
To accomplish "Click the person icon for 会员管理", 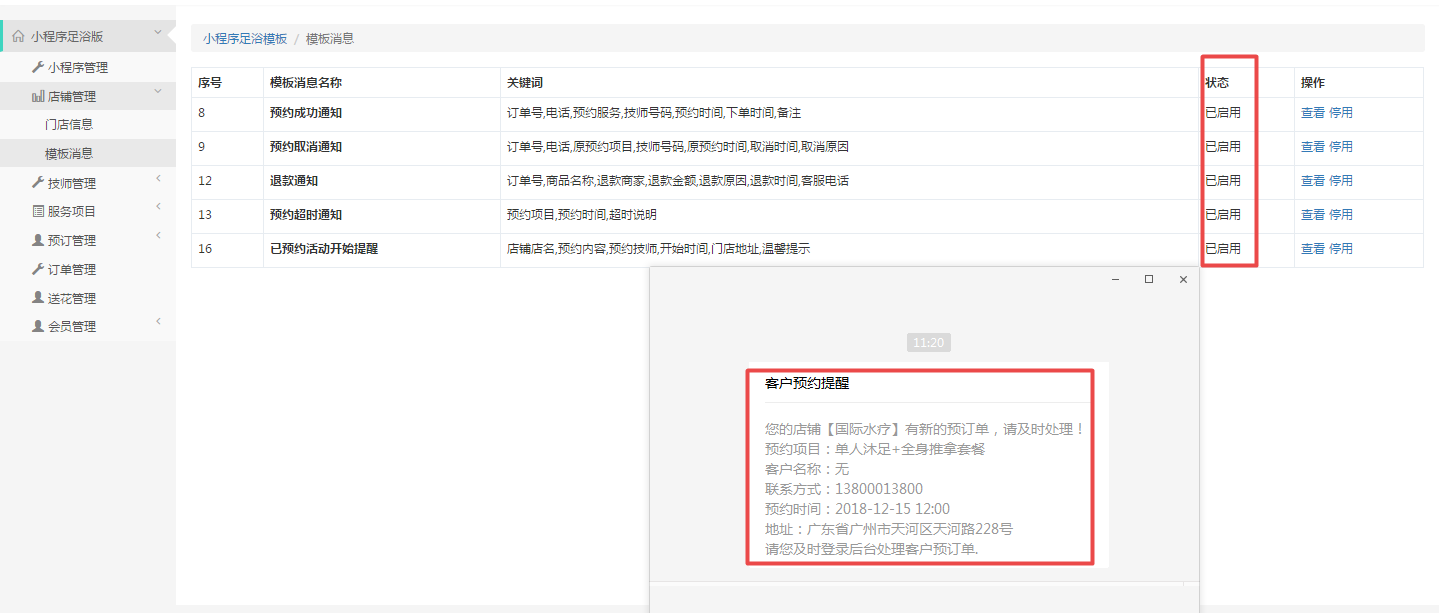I will [x=38, y=327].
